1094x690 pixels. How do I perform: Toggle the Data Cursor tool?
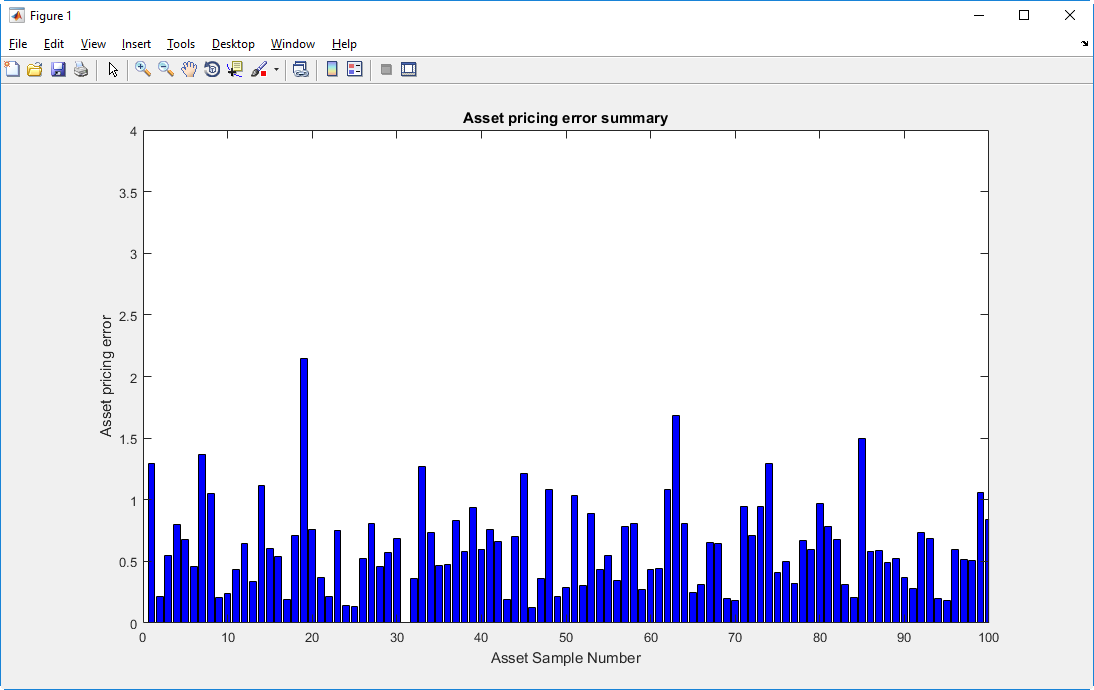[235, 70]
